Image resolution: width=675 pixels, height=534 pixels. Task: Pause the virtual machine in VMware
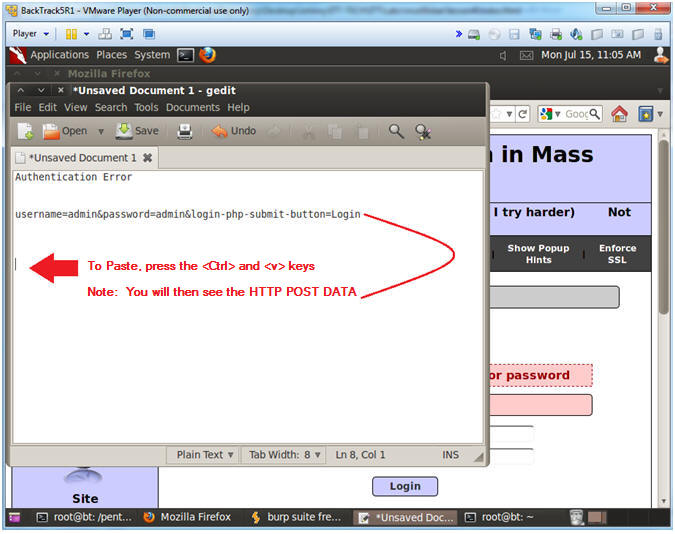coord(71,34)
